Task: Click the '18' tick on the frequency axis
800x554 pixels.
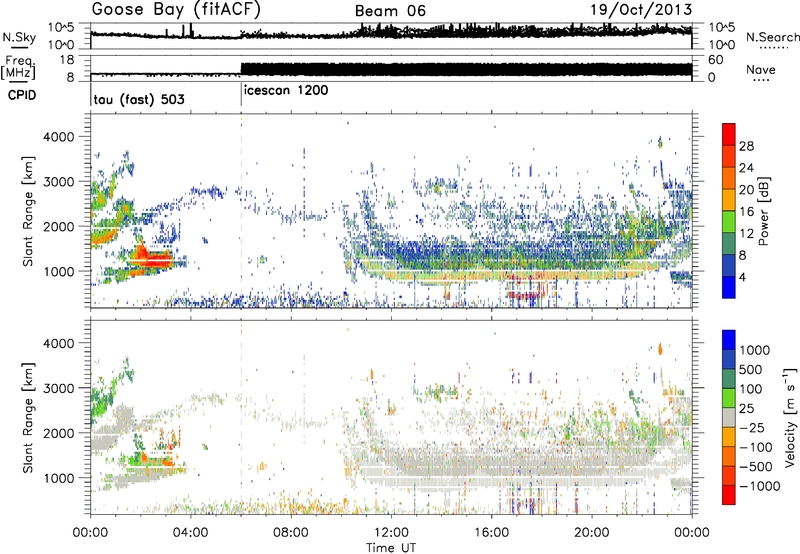Action: (67, 60)
